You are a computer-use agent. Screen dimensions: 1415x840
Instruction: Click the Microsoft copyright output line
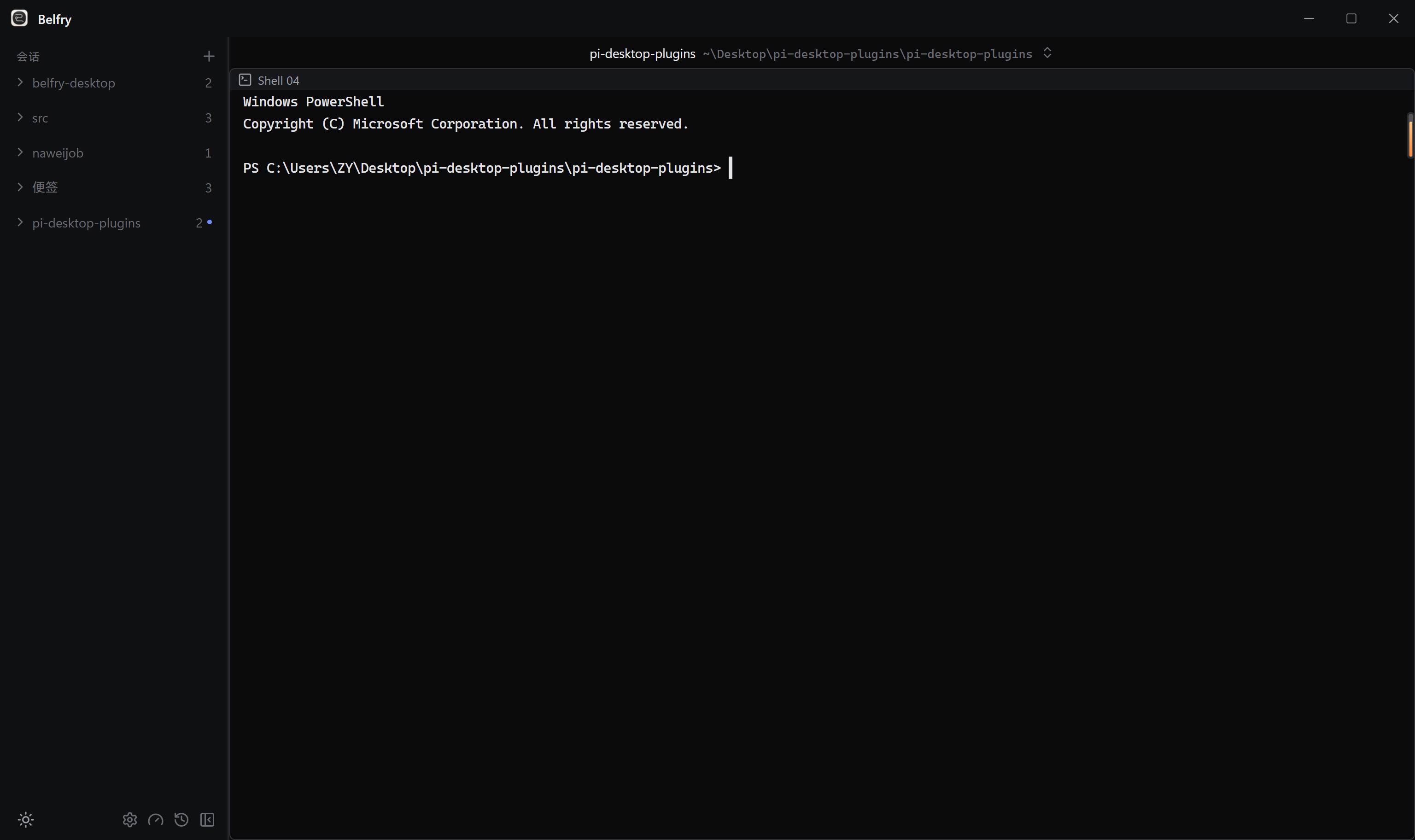coord(466,124)
